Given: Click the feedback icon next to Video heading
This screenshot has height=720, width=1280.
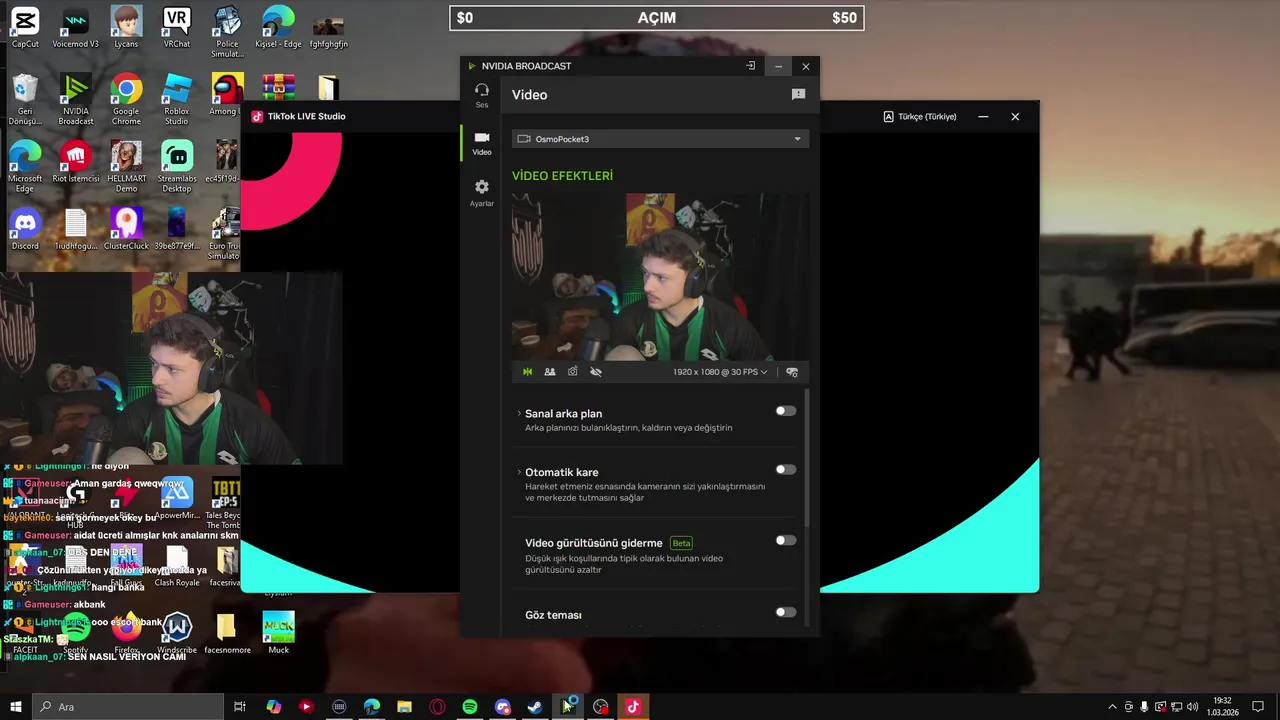Looking at the screenshot, I should point(798,94).
